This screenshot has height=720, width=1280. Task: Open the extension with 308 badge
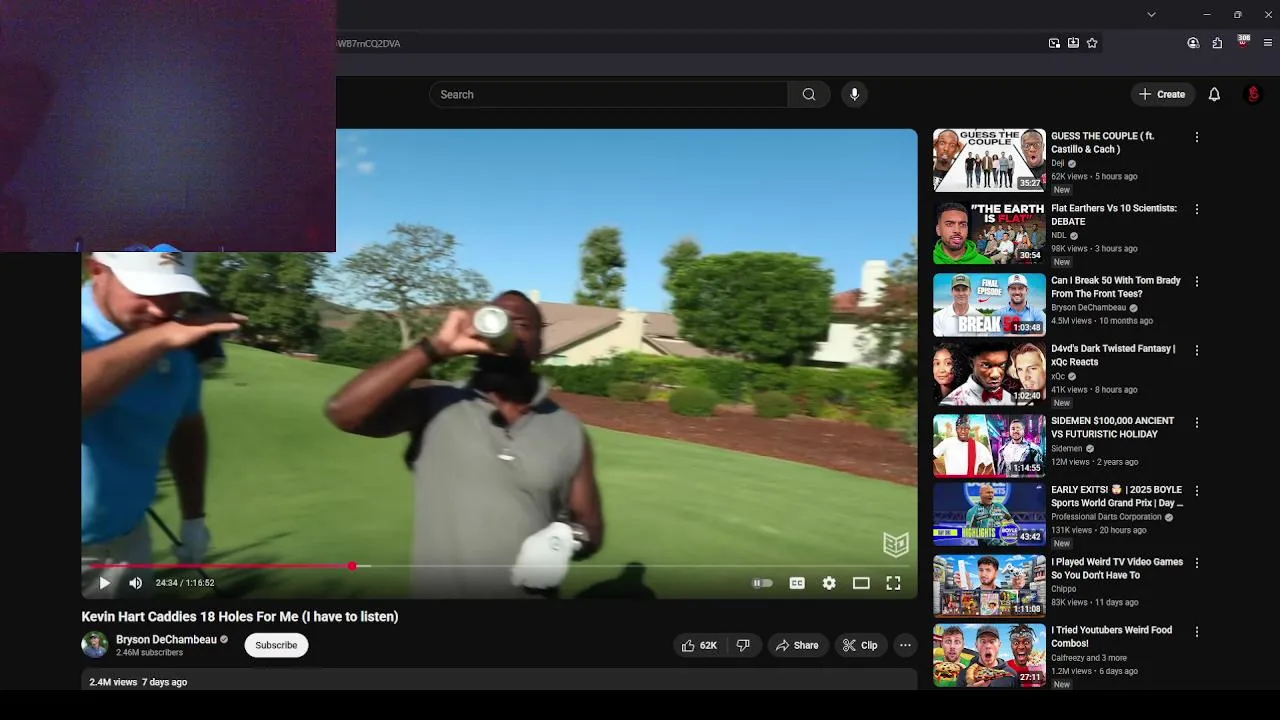(1243, 42)
